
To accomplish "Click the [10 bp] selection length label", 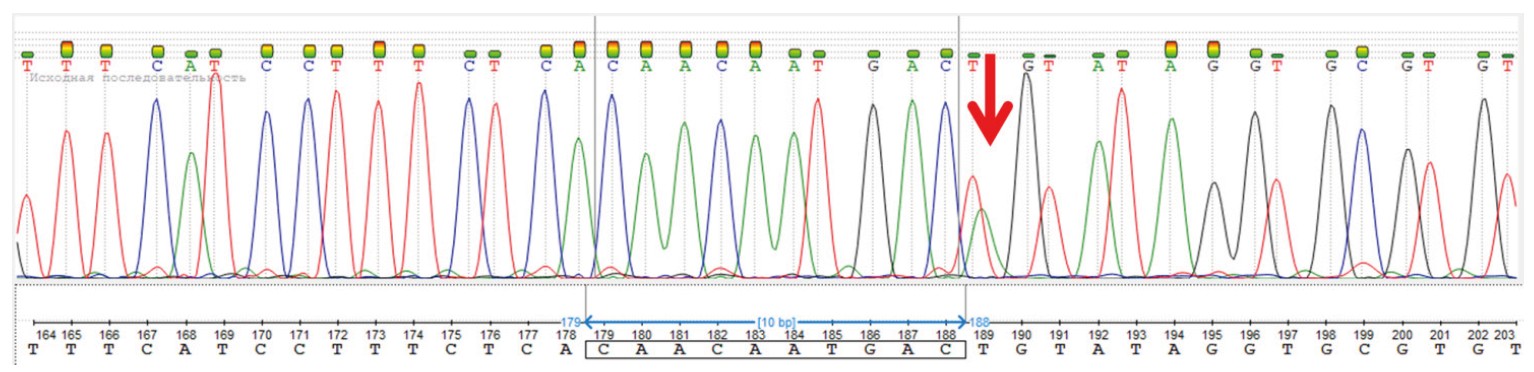I will [x=776, y=321].
